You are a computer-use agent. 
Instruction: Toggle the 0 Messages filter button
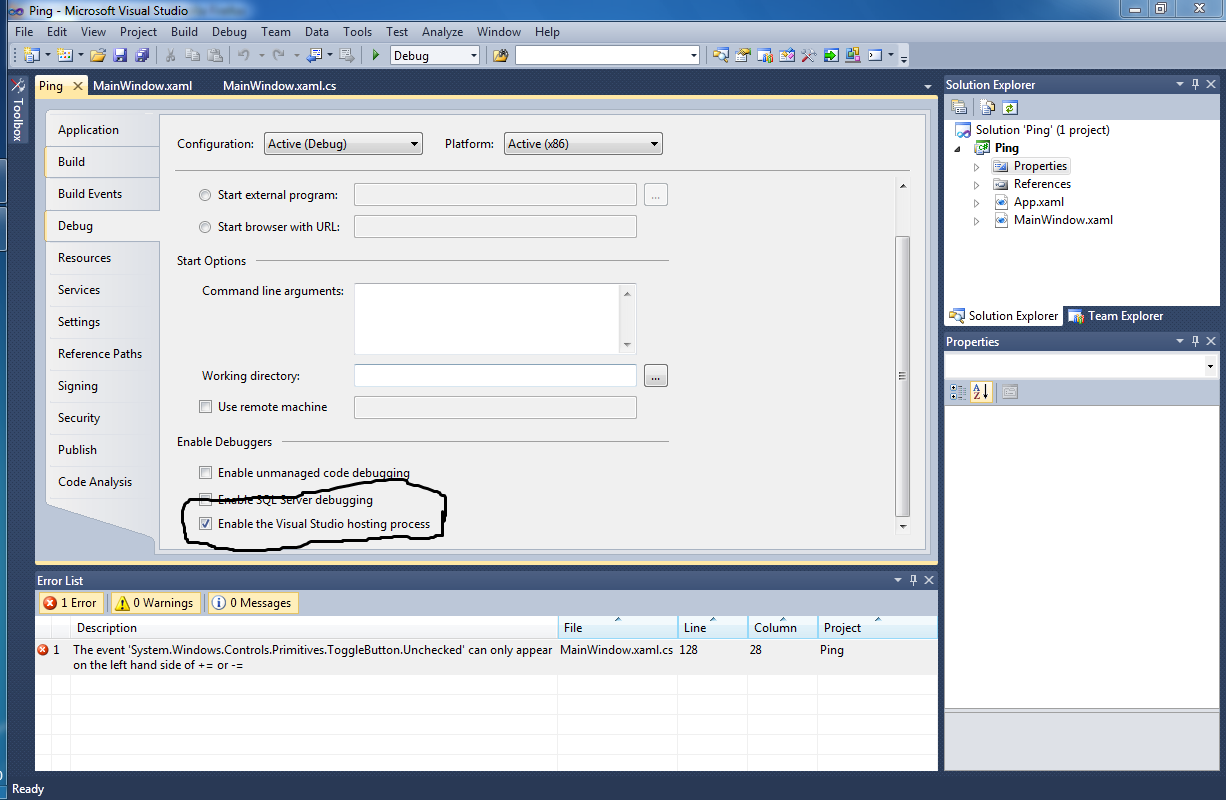252,603
